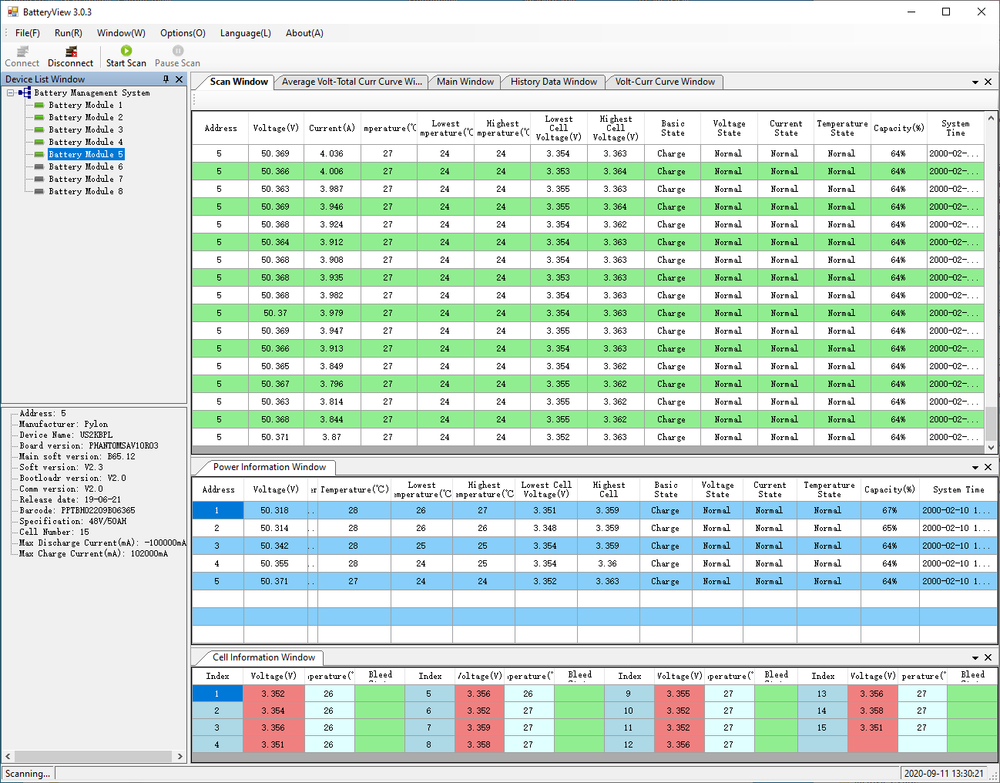Open the Options(O) menu

[182, 33]
